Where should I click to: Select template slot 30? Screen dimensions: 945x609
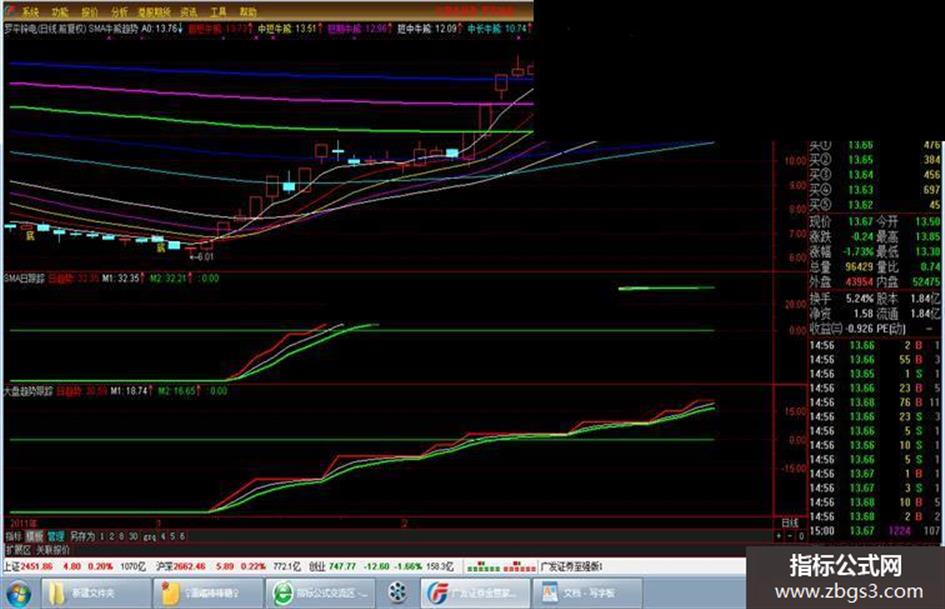(133, 536)
